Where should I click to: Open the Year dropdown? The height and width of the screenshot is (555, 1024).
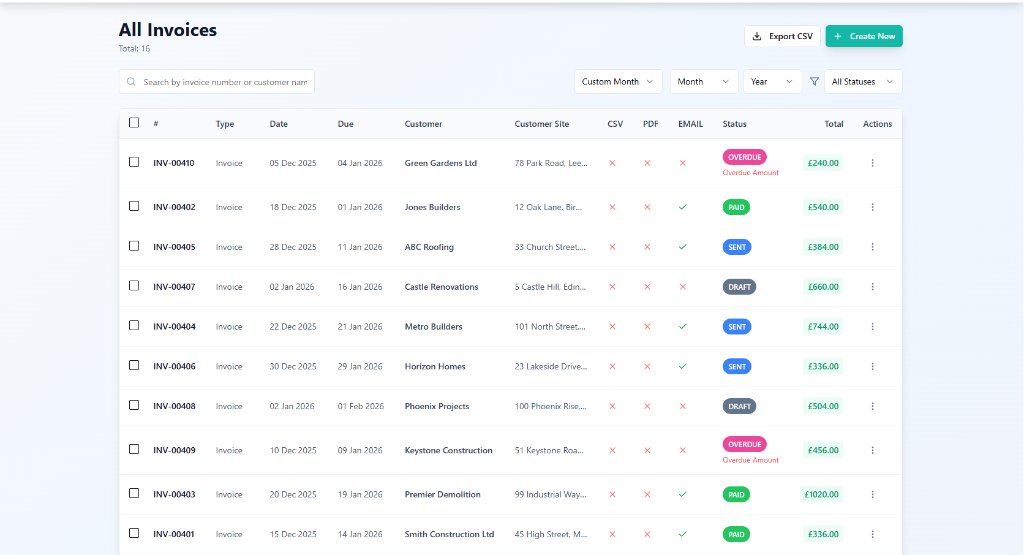773,82
